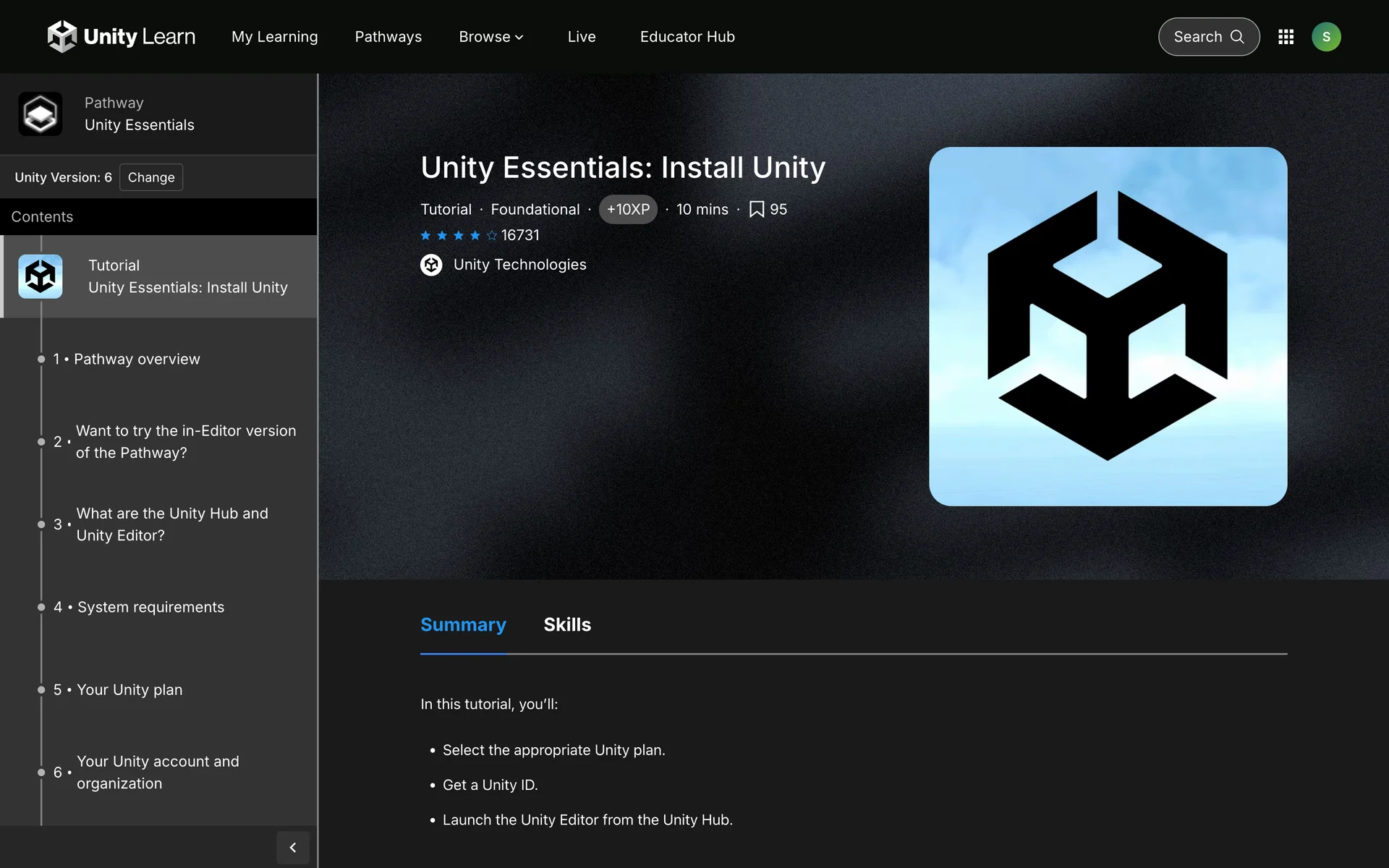Screen dimensions: 1389x868
Task: Collapse the sidebar with chevron arrow
Action: 292,847
